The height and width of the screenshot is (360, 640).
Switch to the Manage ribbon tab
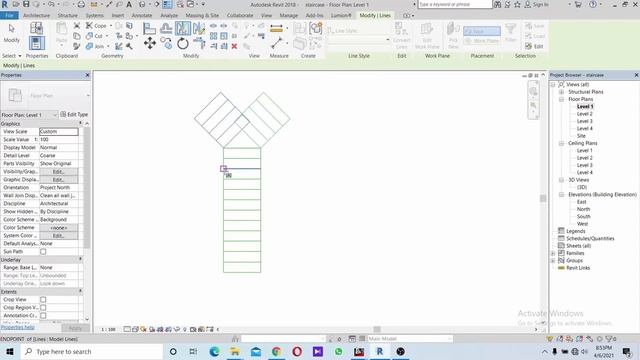click(x=289, y=16)
